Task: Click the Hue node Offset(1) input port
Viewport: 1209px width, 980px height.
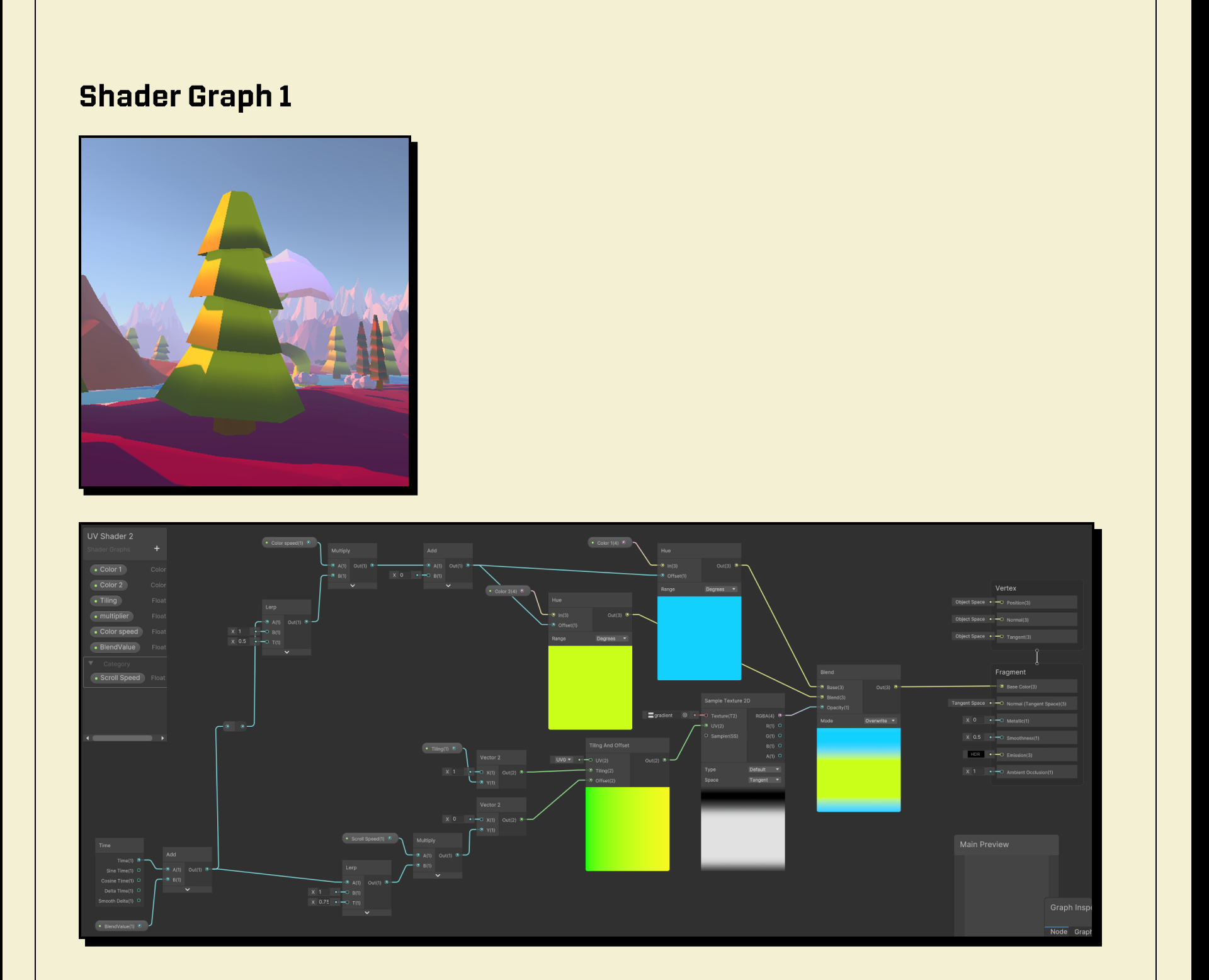Action: (x=662, y=576)
